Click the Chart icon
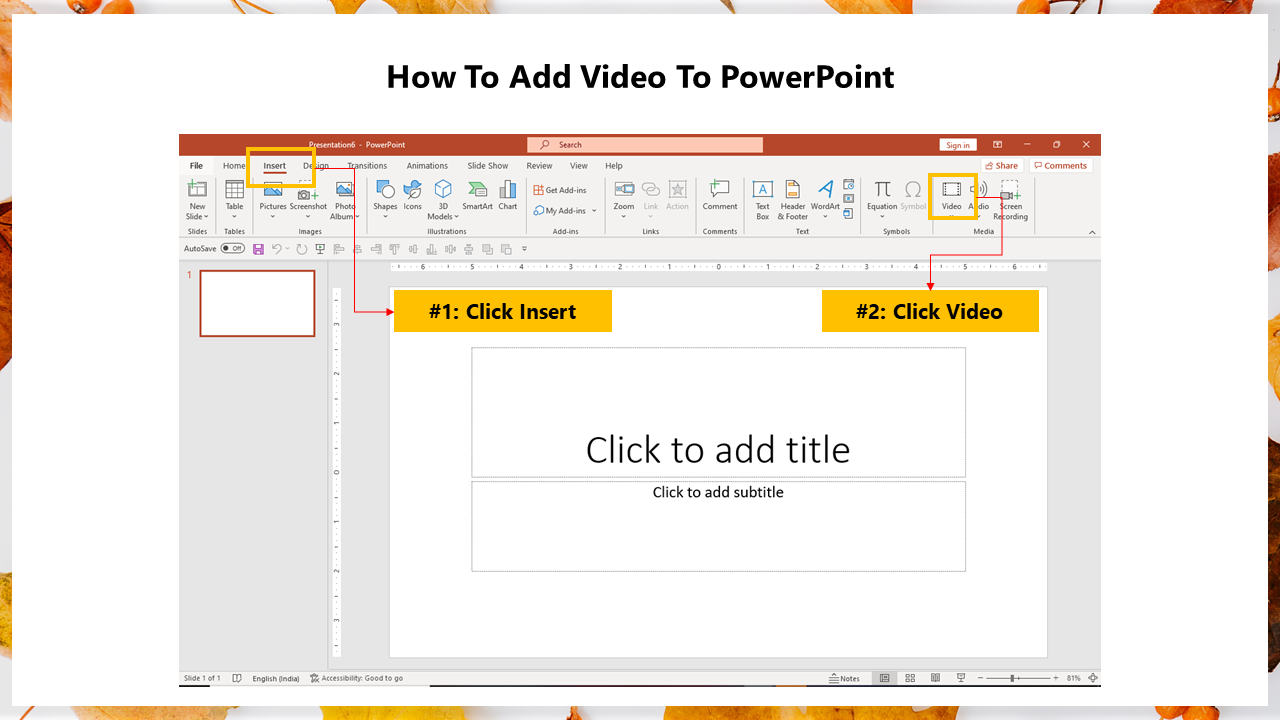 (x=508, y=189)
